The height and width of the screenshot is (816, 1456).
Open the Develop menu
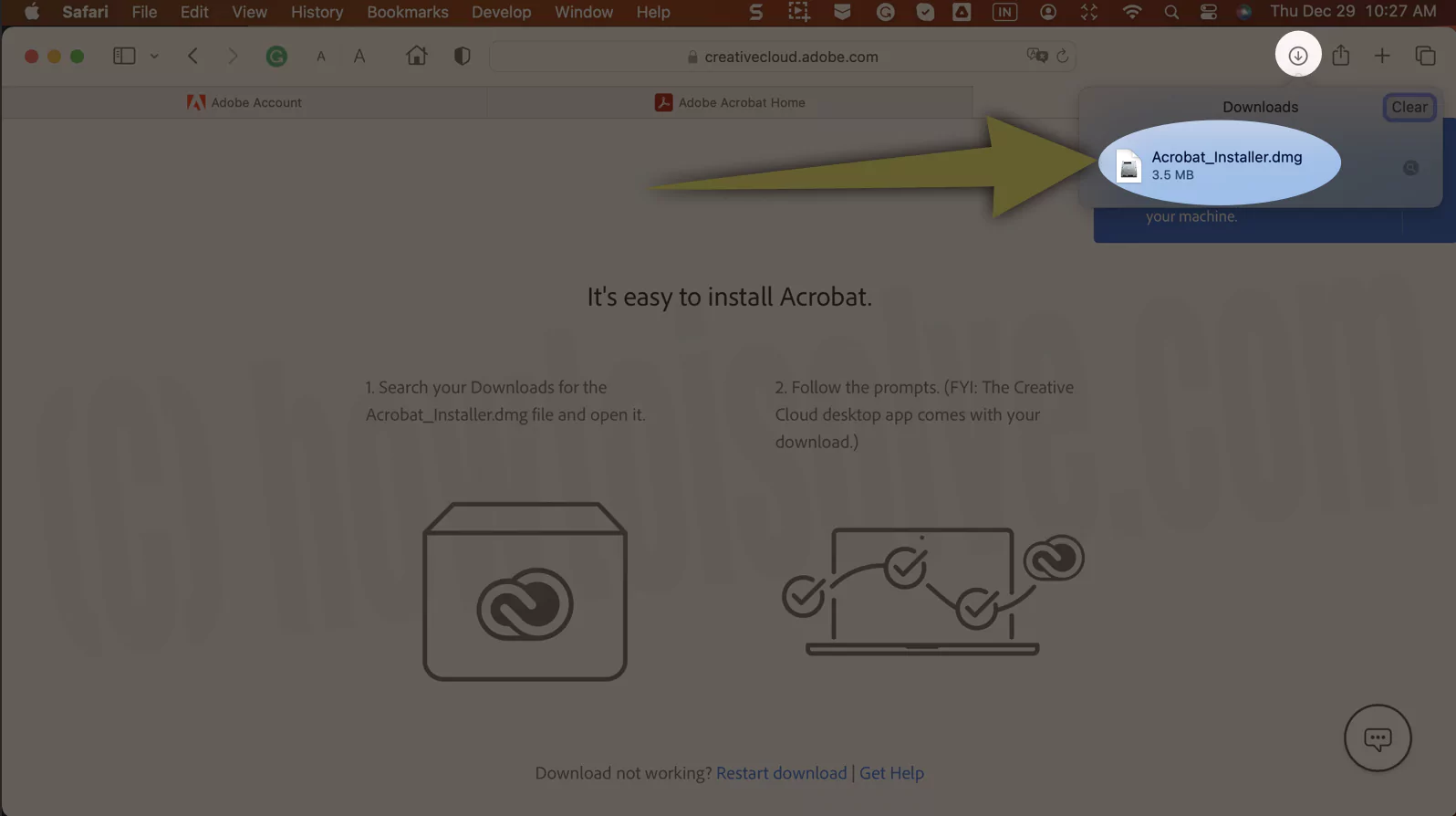click(x=502, y=12)
